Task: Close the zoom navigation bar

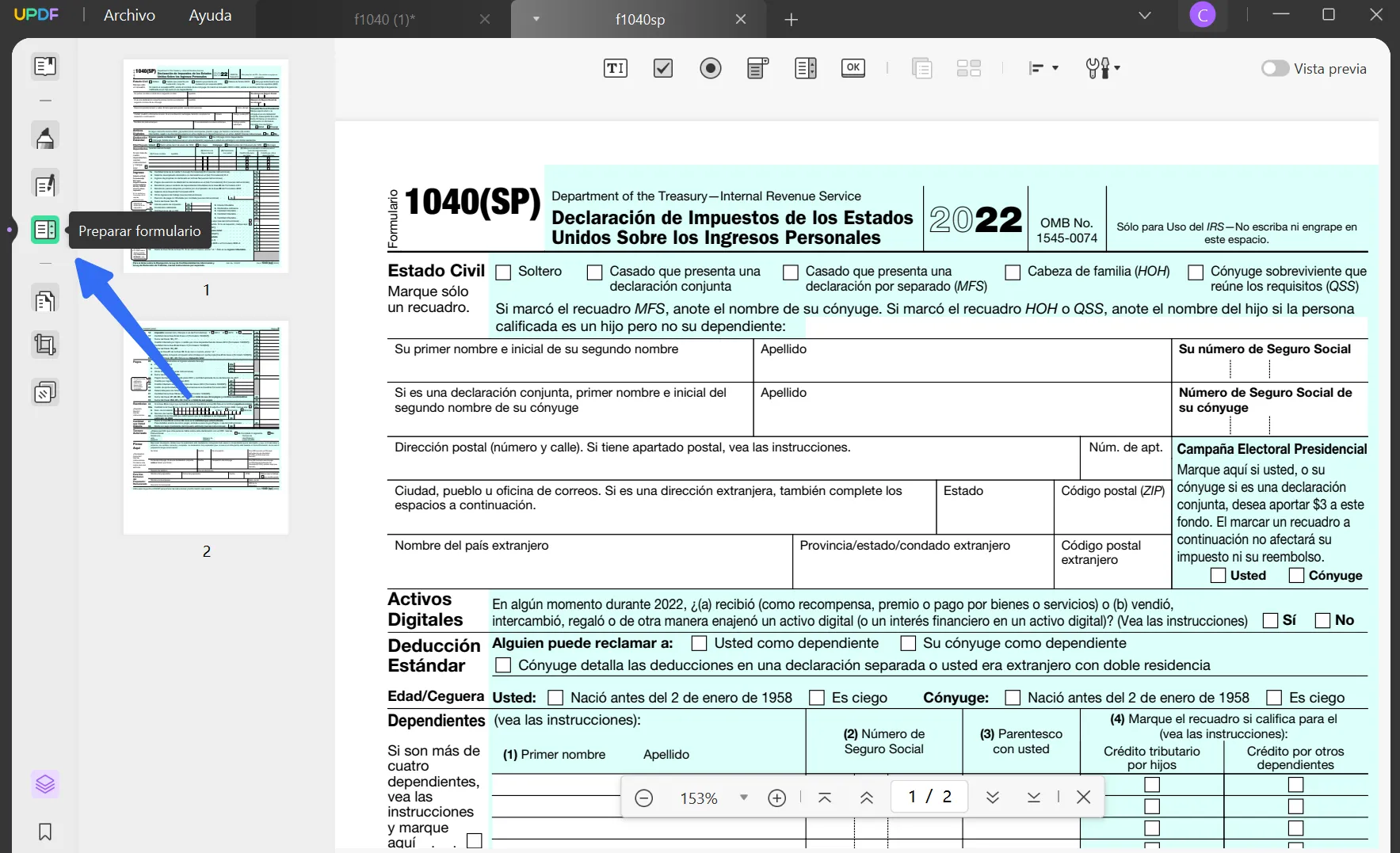Action: pyautogui.click(x=1084, y=798)
